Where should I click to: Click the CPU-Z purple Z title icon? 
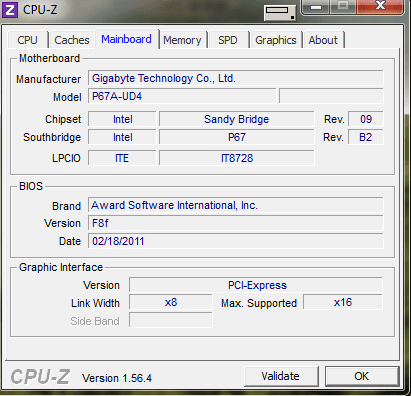[x=10, y=9]
